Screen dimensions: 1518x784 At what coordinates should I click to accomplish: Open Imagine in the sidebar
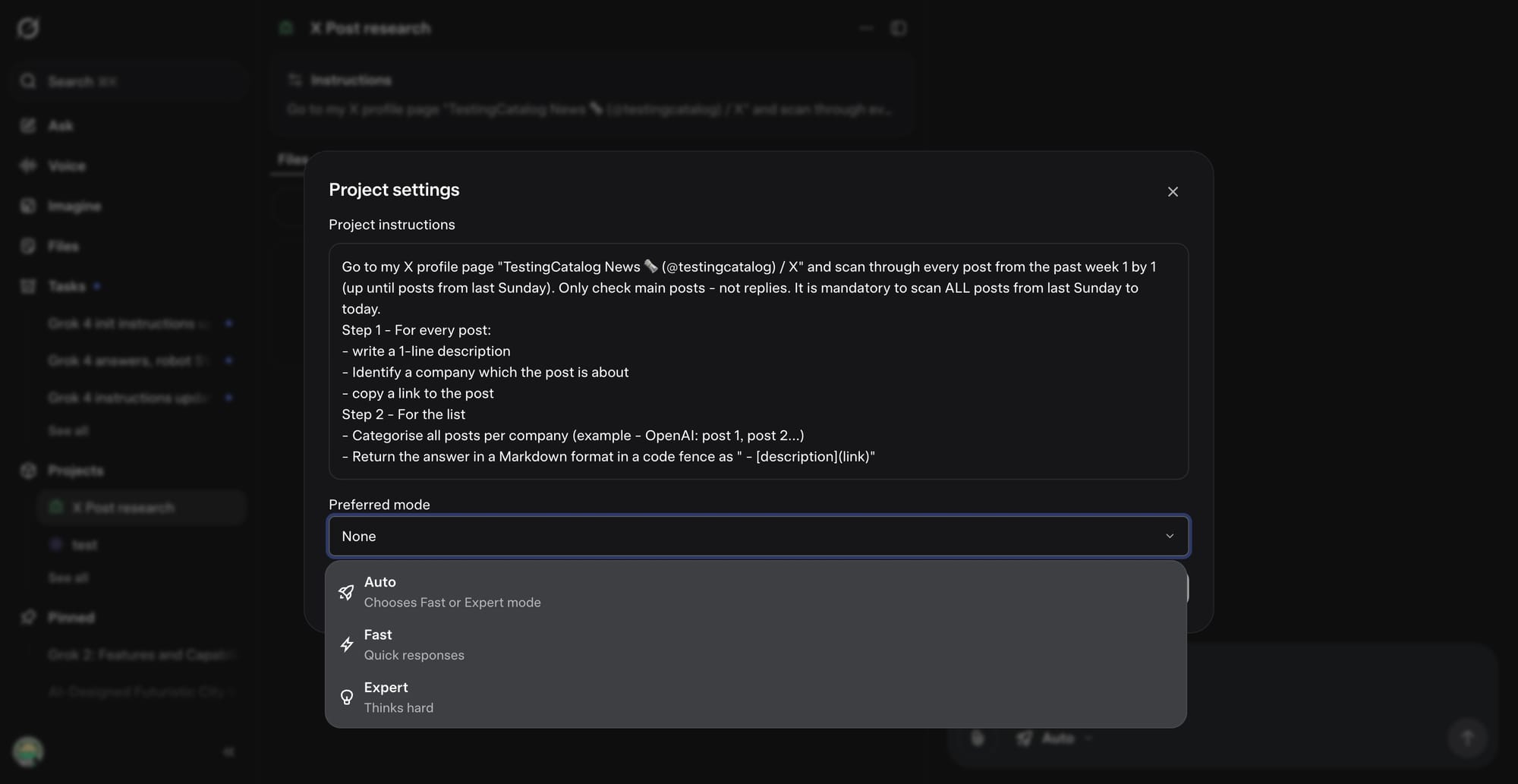[73, 206]
